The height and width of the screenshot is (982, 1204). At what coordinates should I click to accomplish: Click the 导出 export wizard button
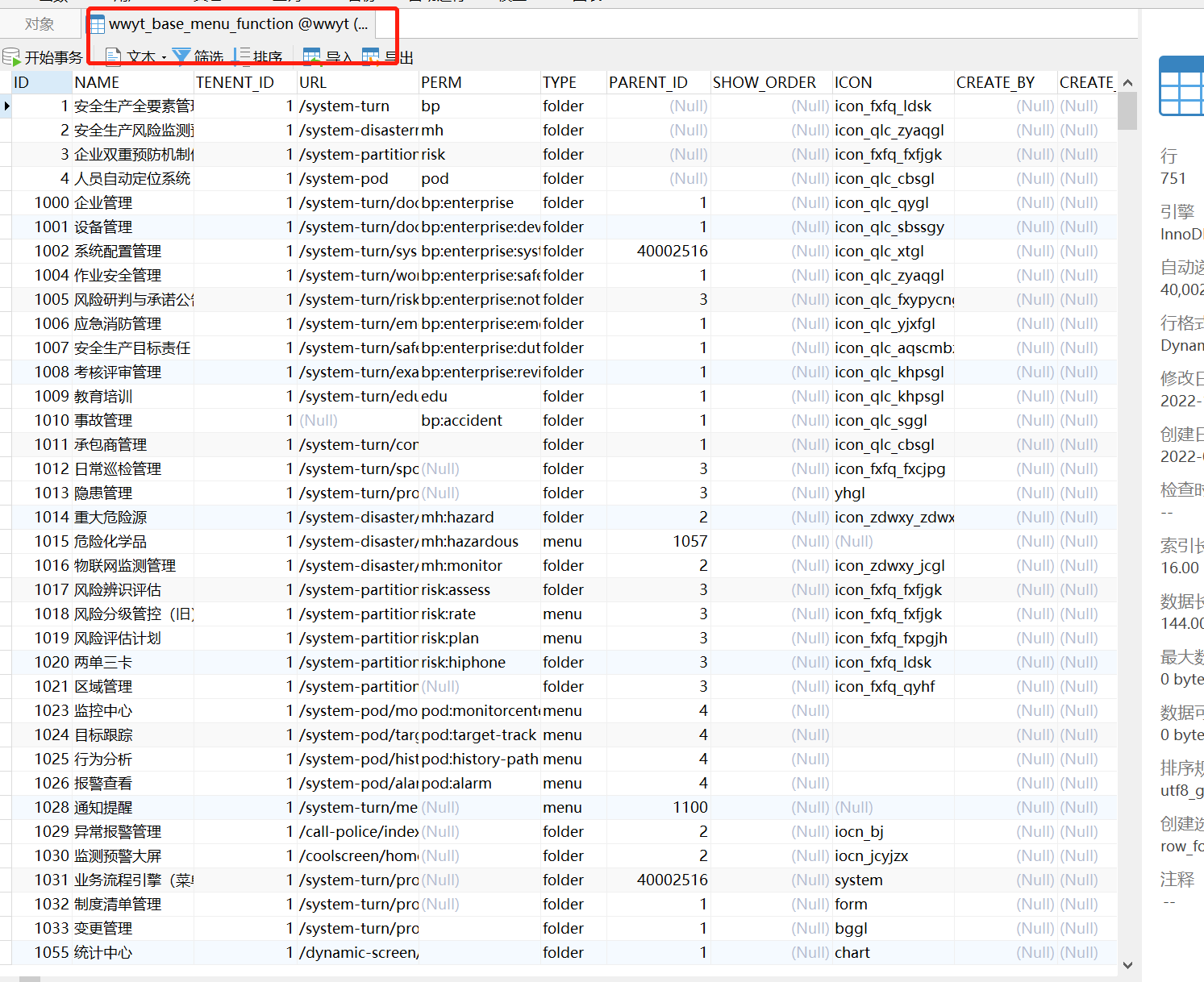[388, 57]
